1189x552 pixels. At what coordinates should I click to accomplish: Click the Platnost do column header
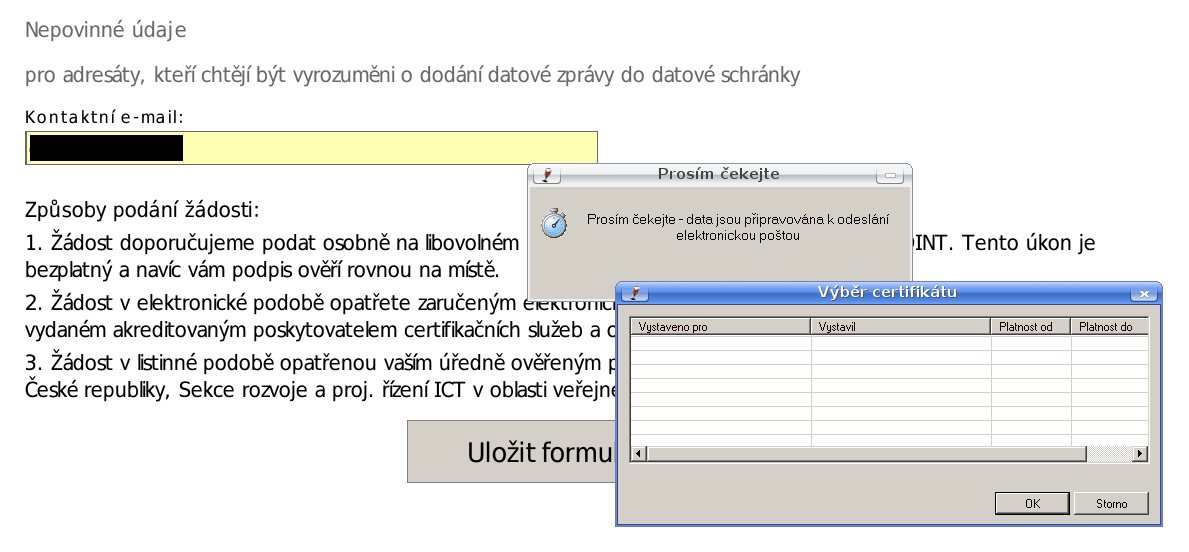1108,327
